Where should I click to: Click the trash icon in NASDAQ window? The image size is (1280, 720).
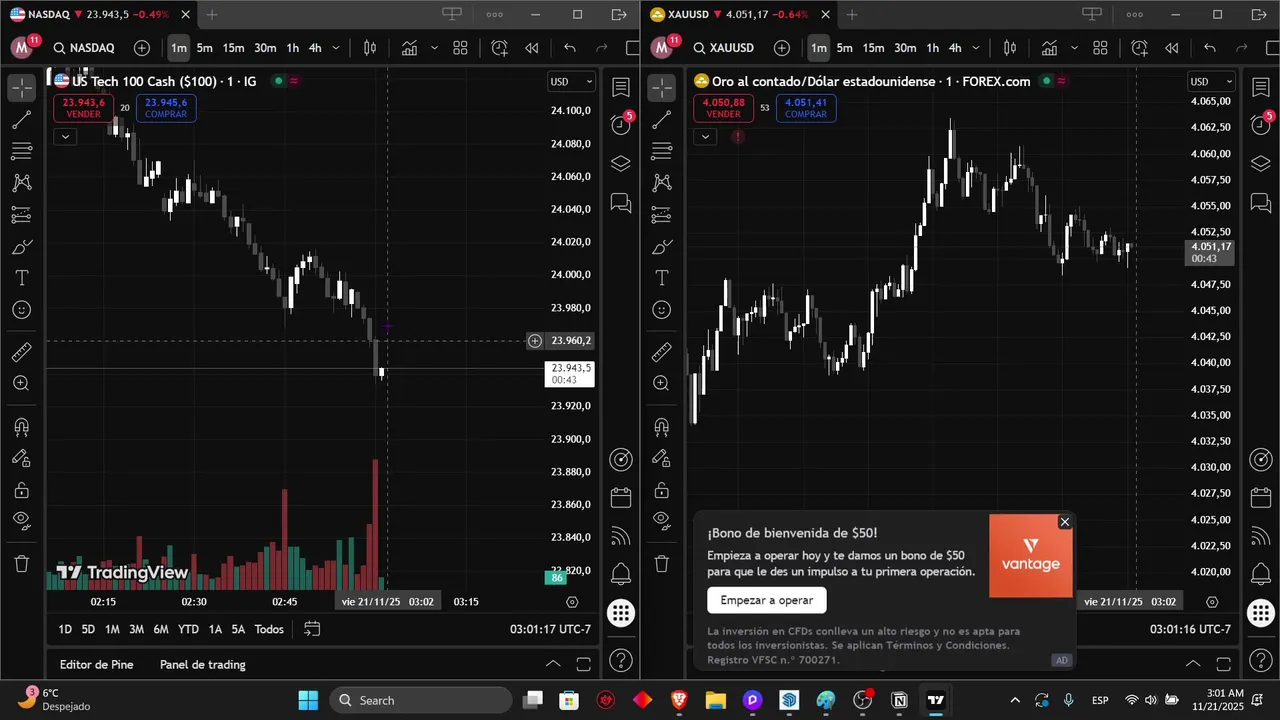point(22,564)
